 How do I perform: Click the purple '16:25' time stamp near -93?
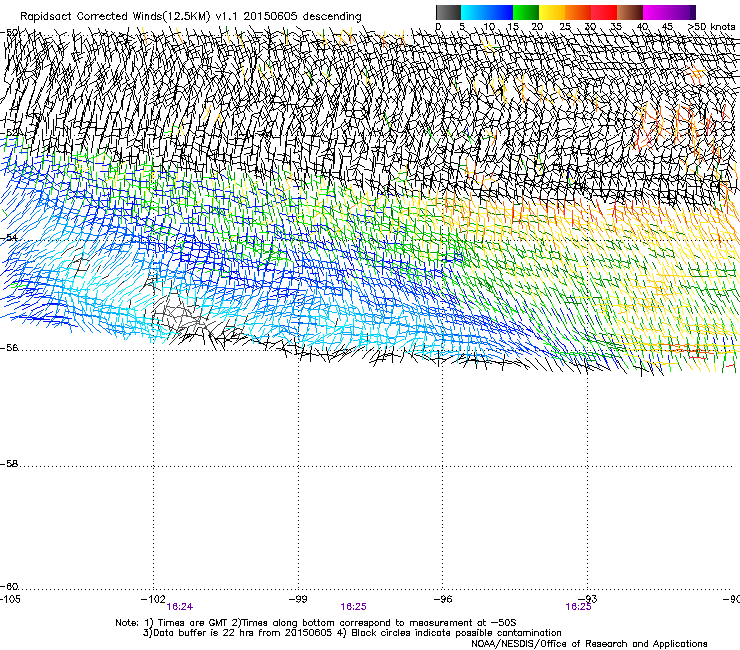pyautogui.click(x=578, y=607)
